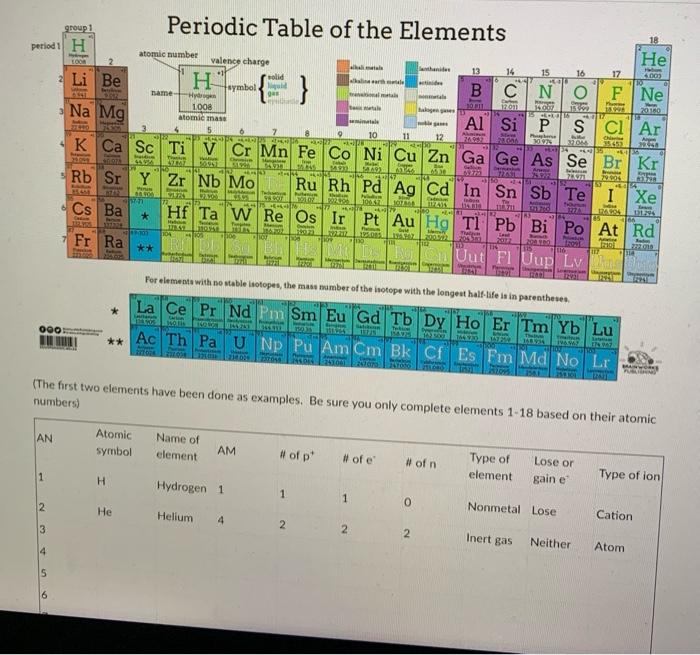Click the 'Nonmetal' table cell
This screenshot has width=700, height=655.
pos(494,508)
